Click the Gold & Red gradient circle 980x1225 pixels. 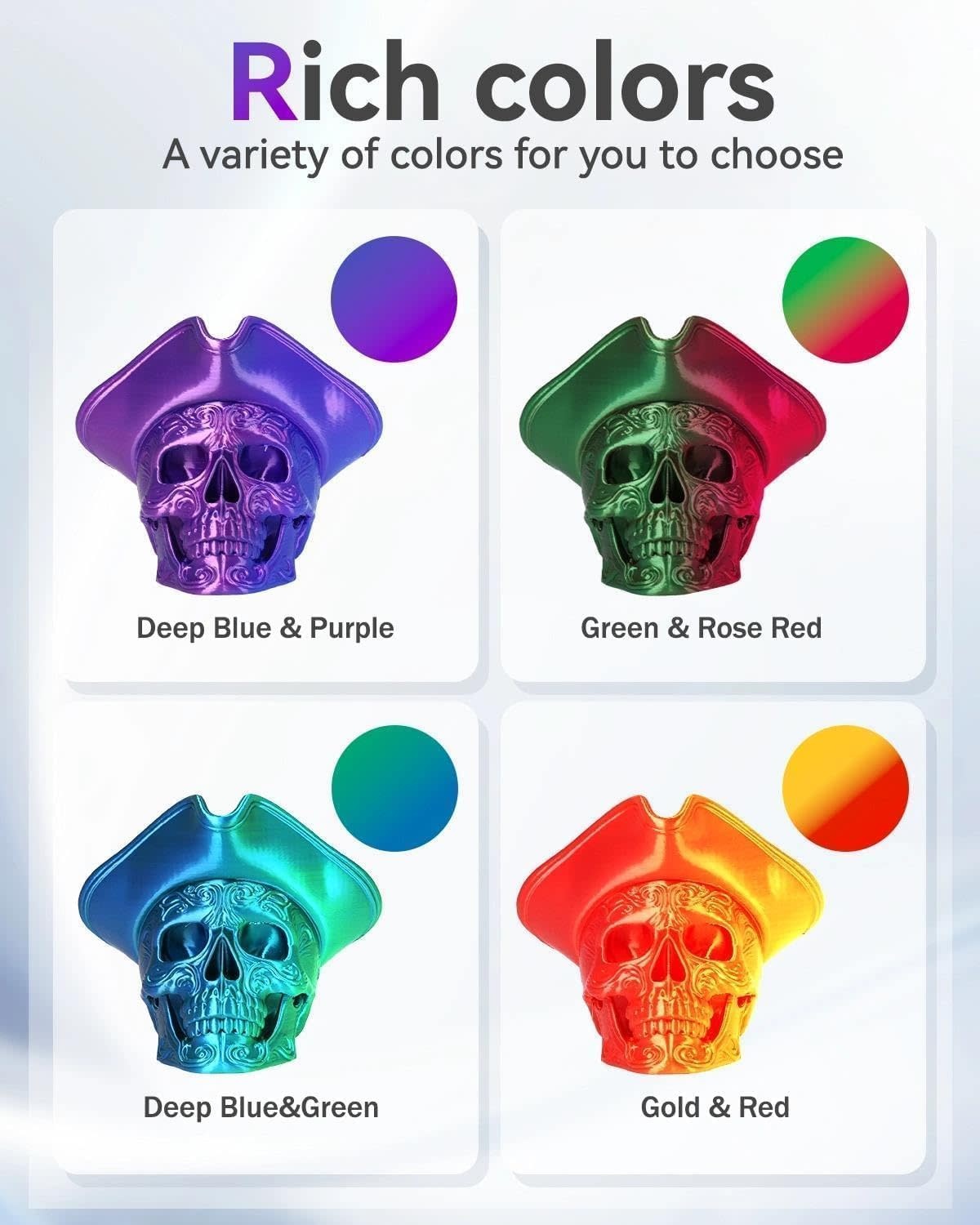pos(845,788)
